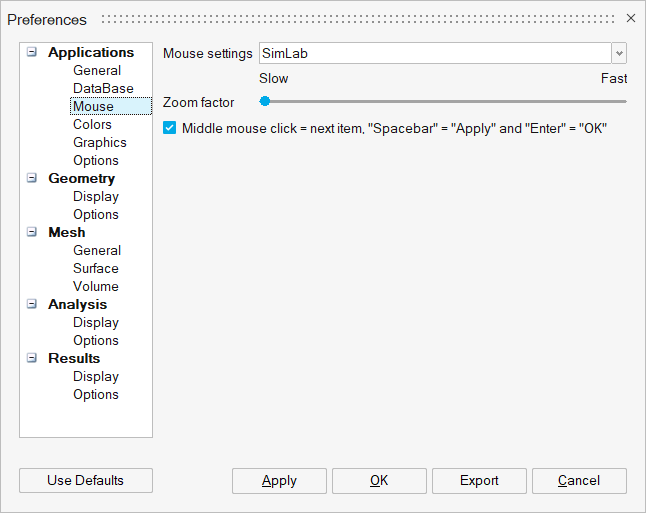Open Colors preferences page

tap(92, 125)
